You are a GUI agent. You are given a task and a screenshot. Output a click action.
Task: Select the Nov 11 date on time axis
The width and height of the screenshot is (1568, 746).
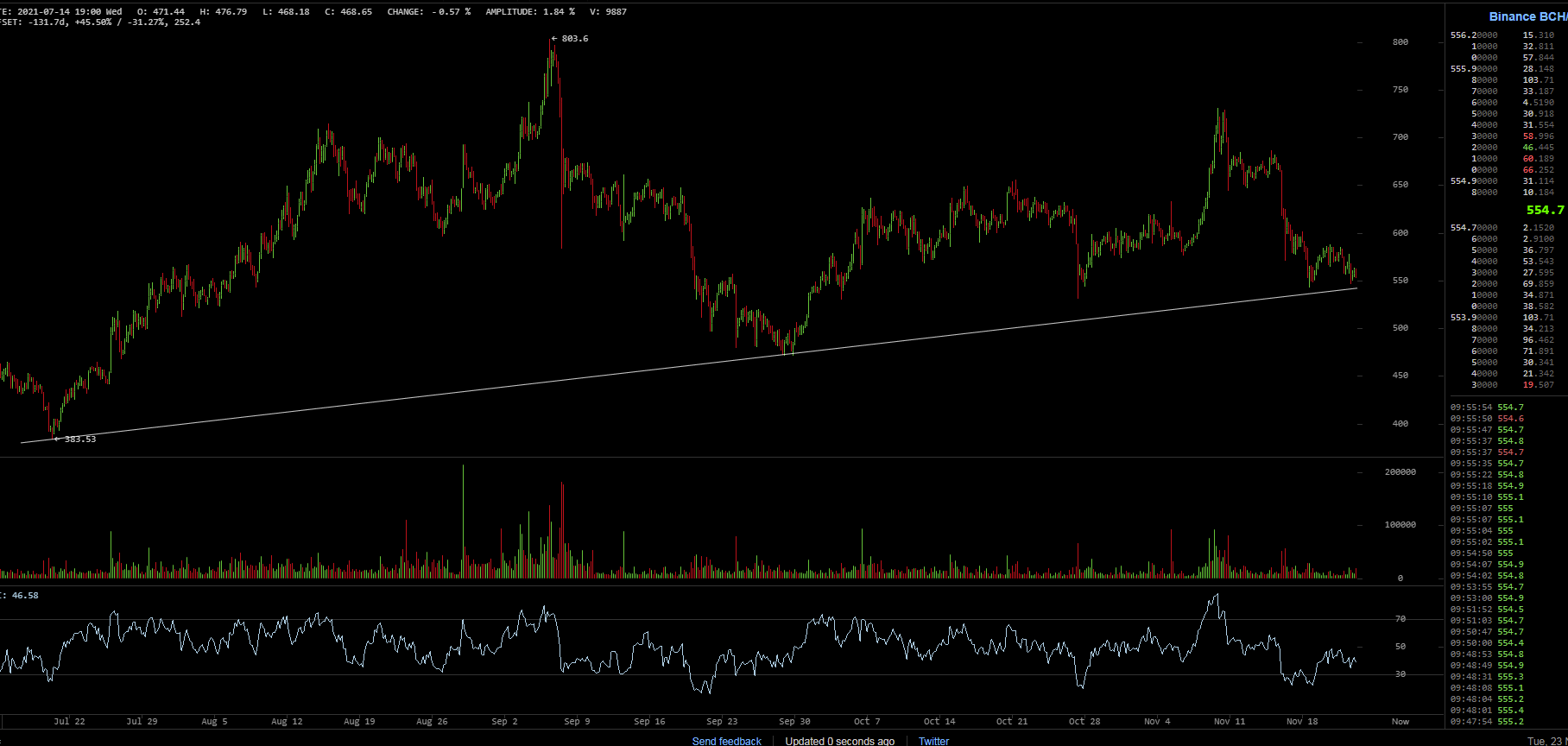(1230, 721)
